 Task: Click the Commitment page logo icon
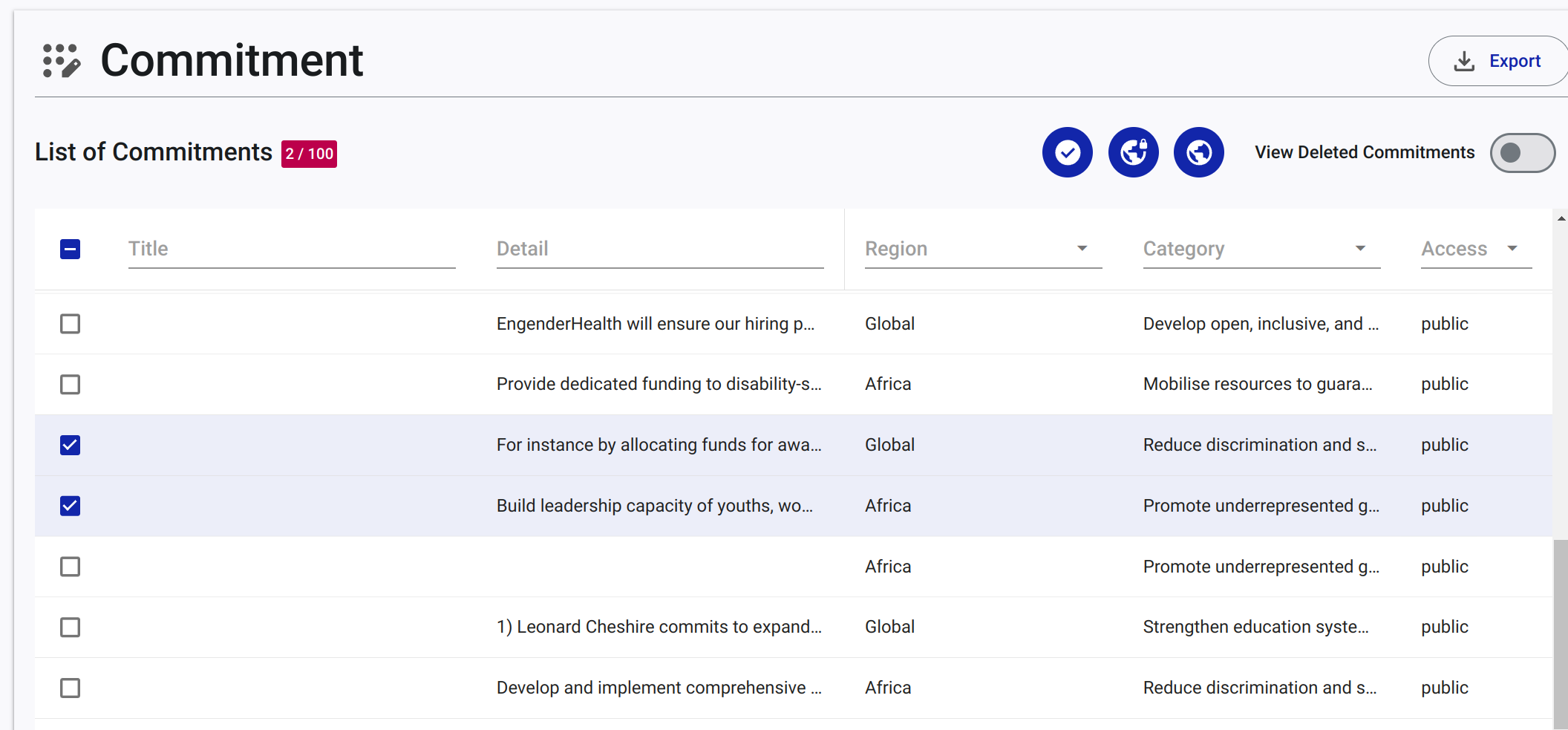tap(61, 60)
